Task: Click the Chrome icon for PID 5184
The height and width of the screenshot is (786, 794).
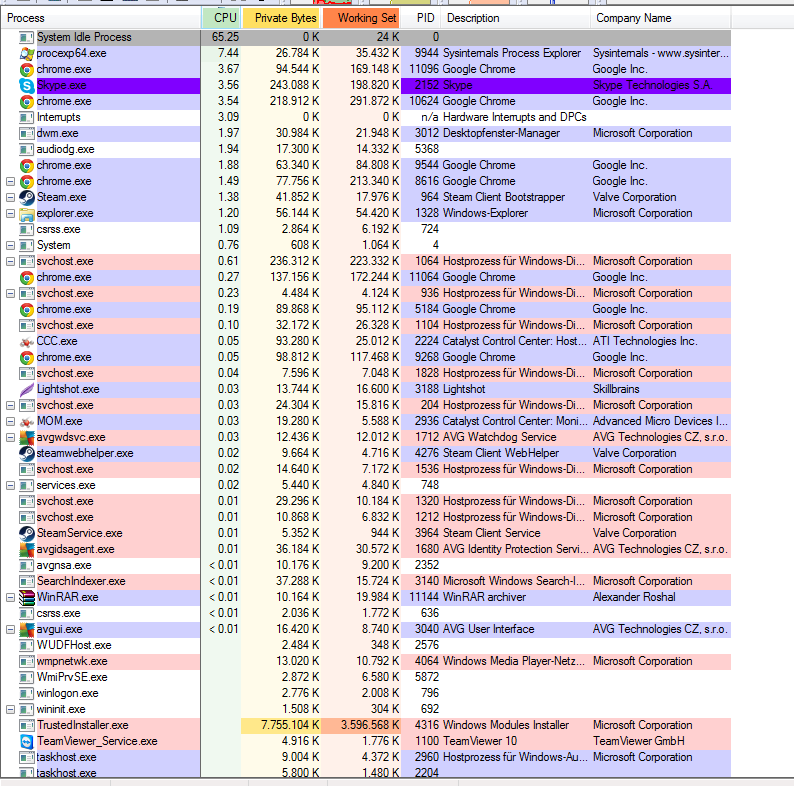Action: click(x=26, y=309)
